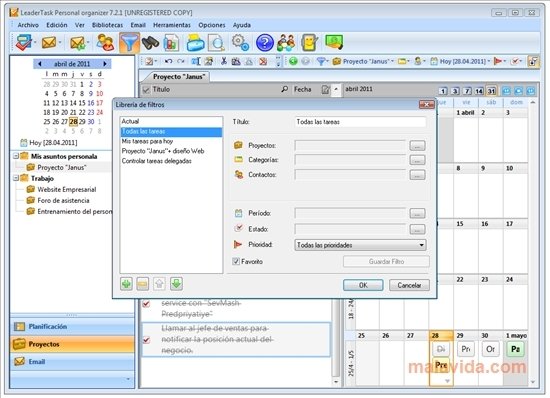Toggle the large orange filter funnel icon
Screen dimensions: 550x398
point(129,43)
